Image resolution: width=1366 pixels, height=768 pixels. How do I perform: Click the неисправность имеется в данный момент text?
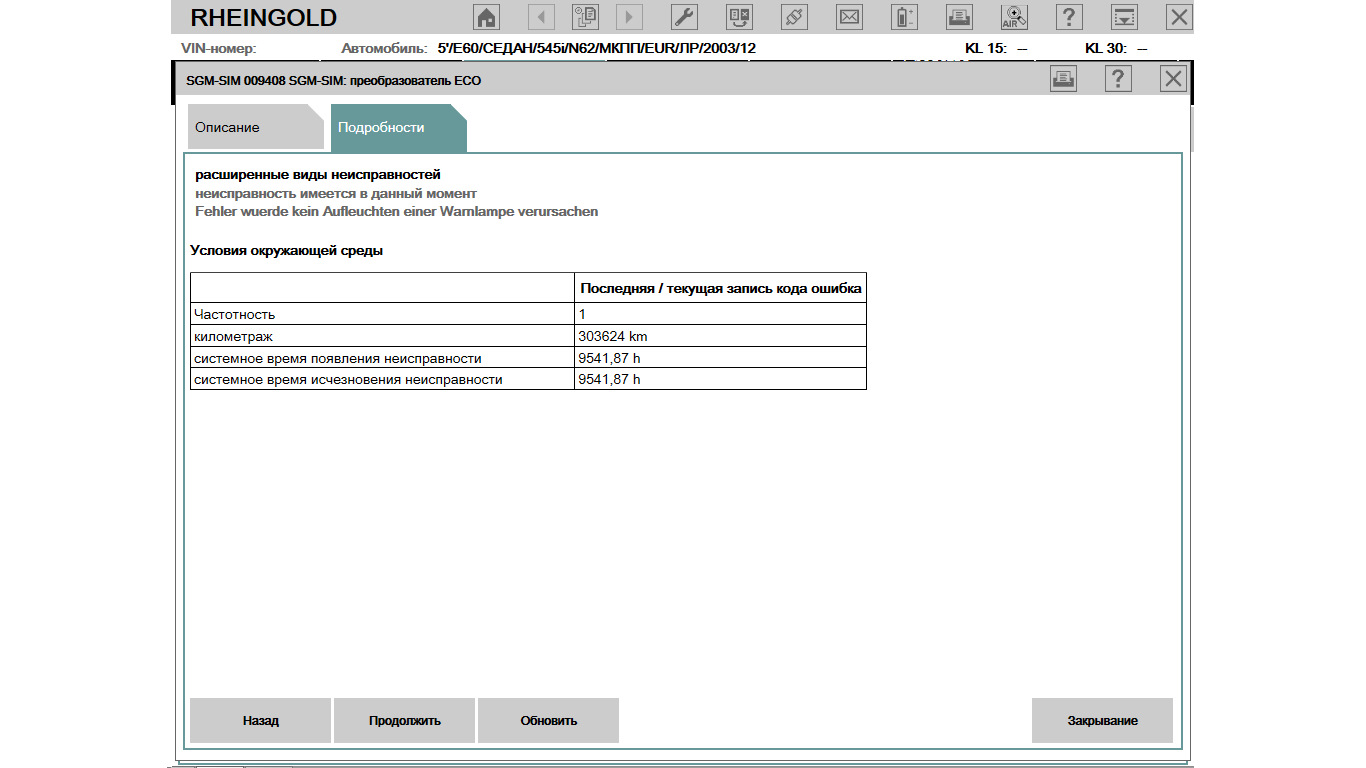point(336,193)
